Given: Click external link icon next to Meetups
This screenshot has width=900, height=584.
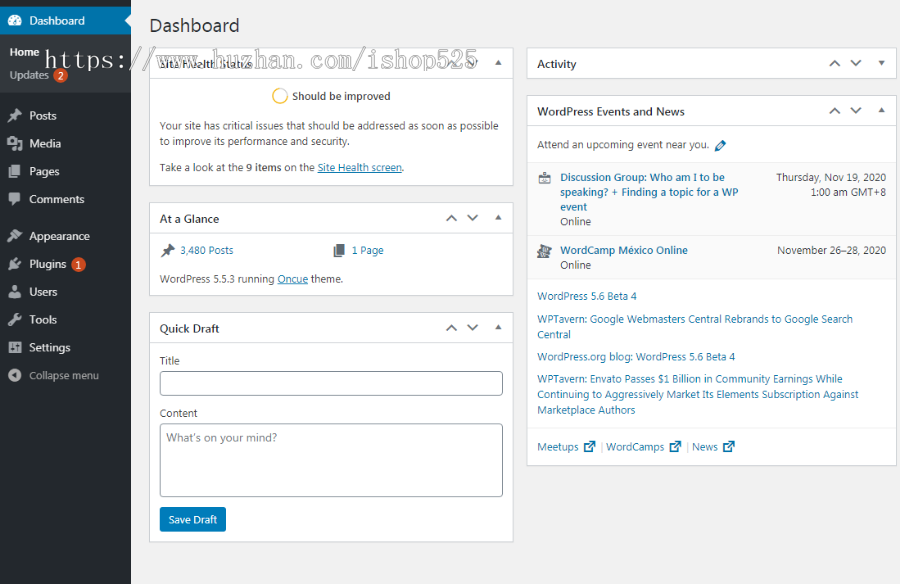Looking at the screenshot, I should point(589,447).
